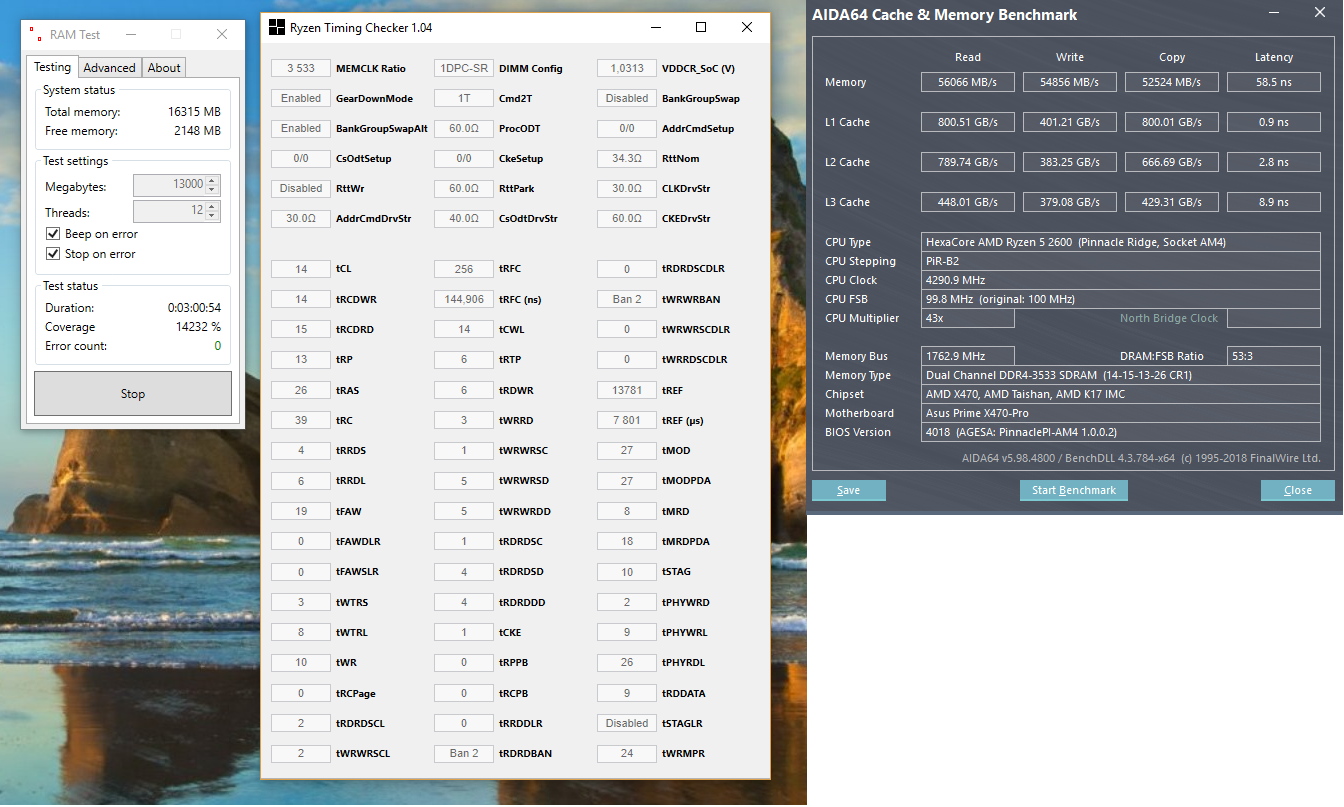
Task: Click the BankGroupSwap Disabled field
Action: pos(627,98)
